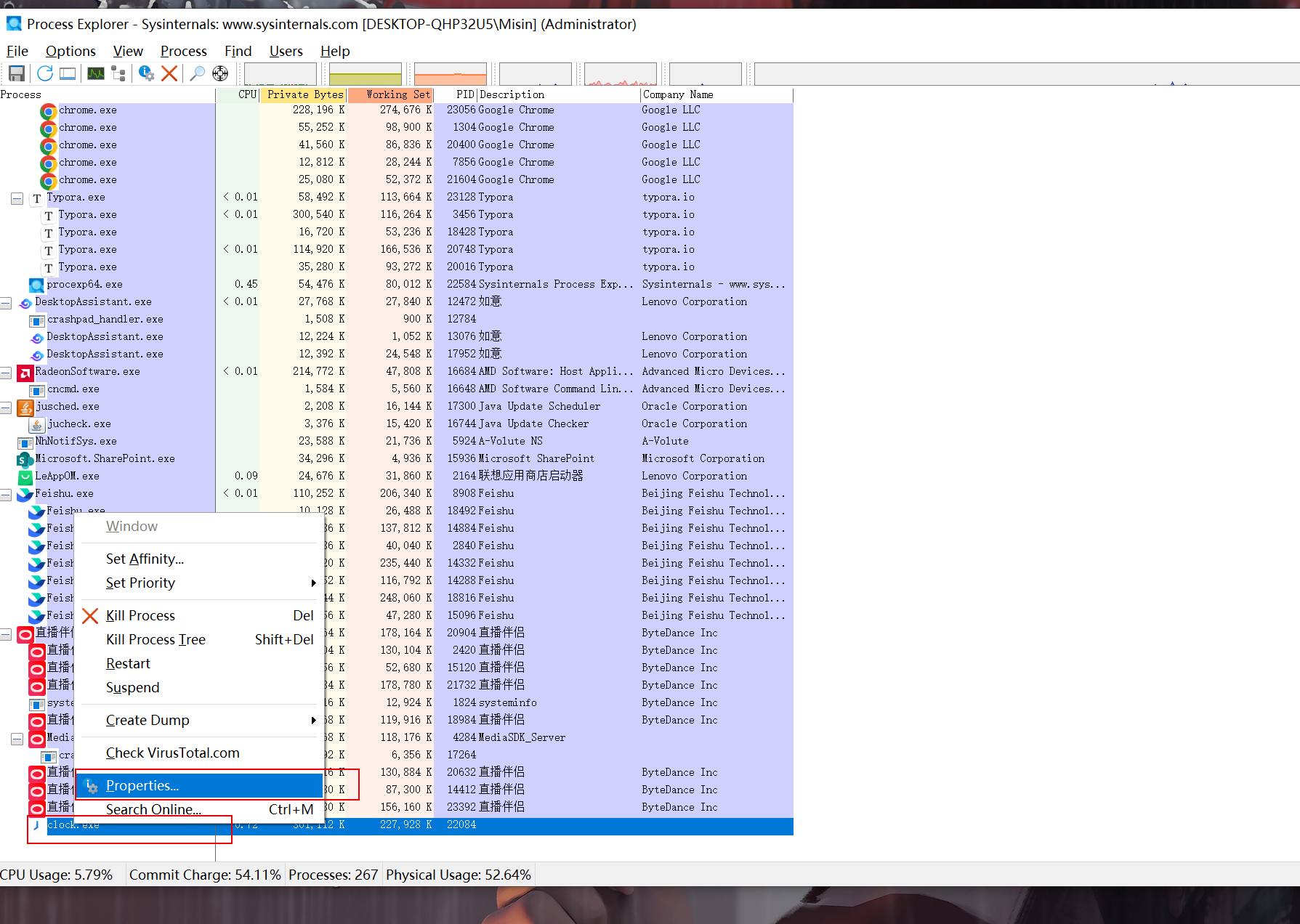1300x924 pixels.
Task: Open the Help menu
Action: [335, 51]
